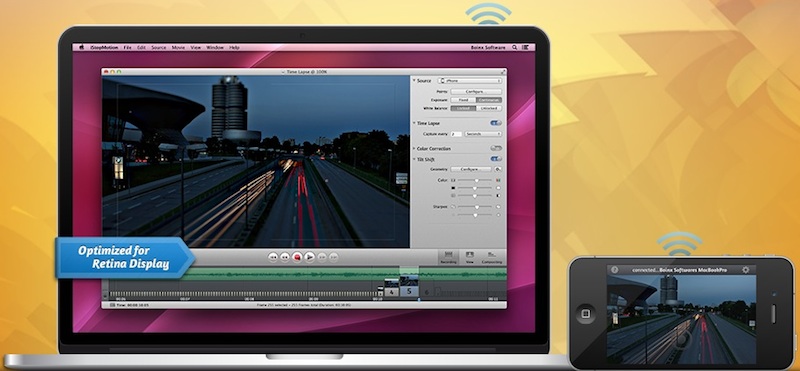Open the Movie menu
The width and height of the screenshot is (800, 371).
point(178,47)
